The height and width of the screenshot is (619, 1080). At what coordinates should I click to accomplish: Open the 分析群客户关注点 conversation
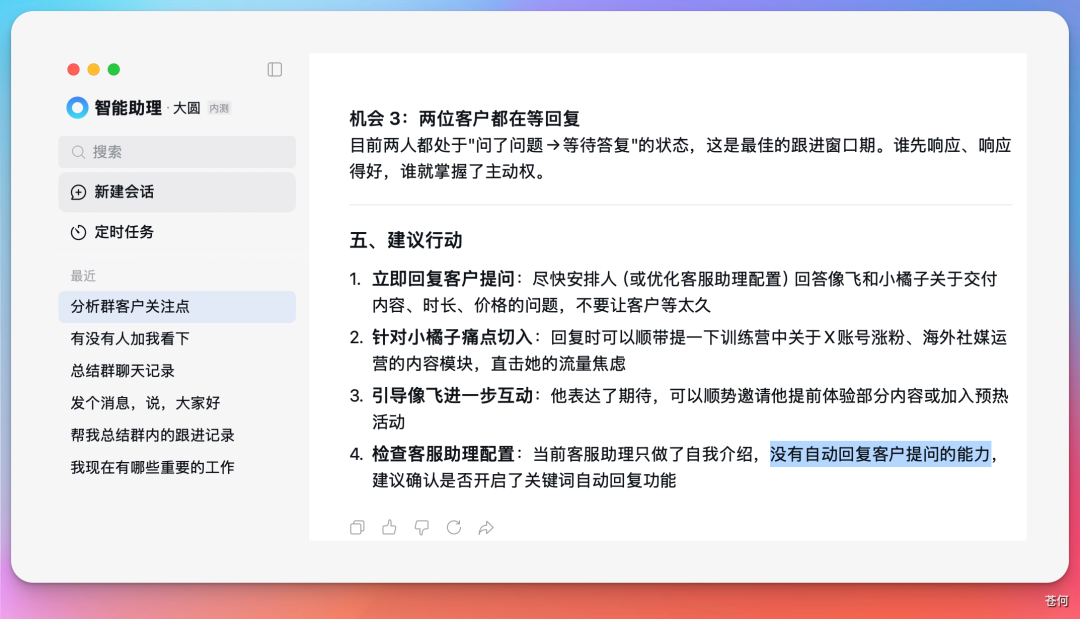[x=177, y=306]
